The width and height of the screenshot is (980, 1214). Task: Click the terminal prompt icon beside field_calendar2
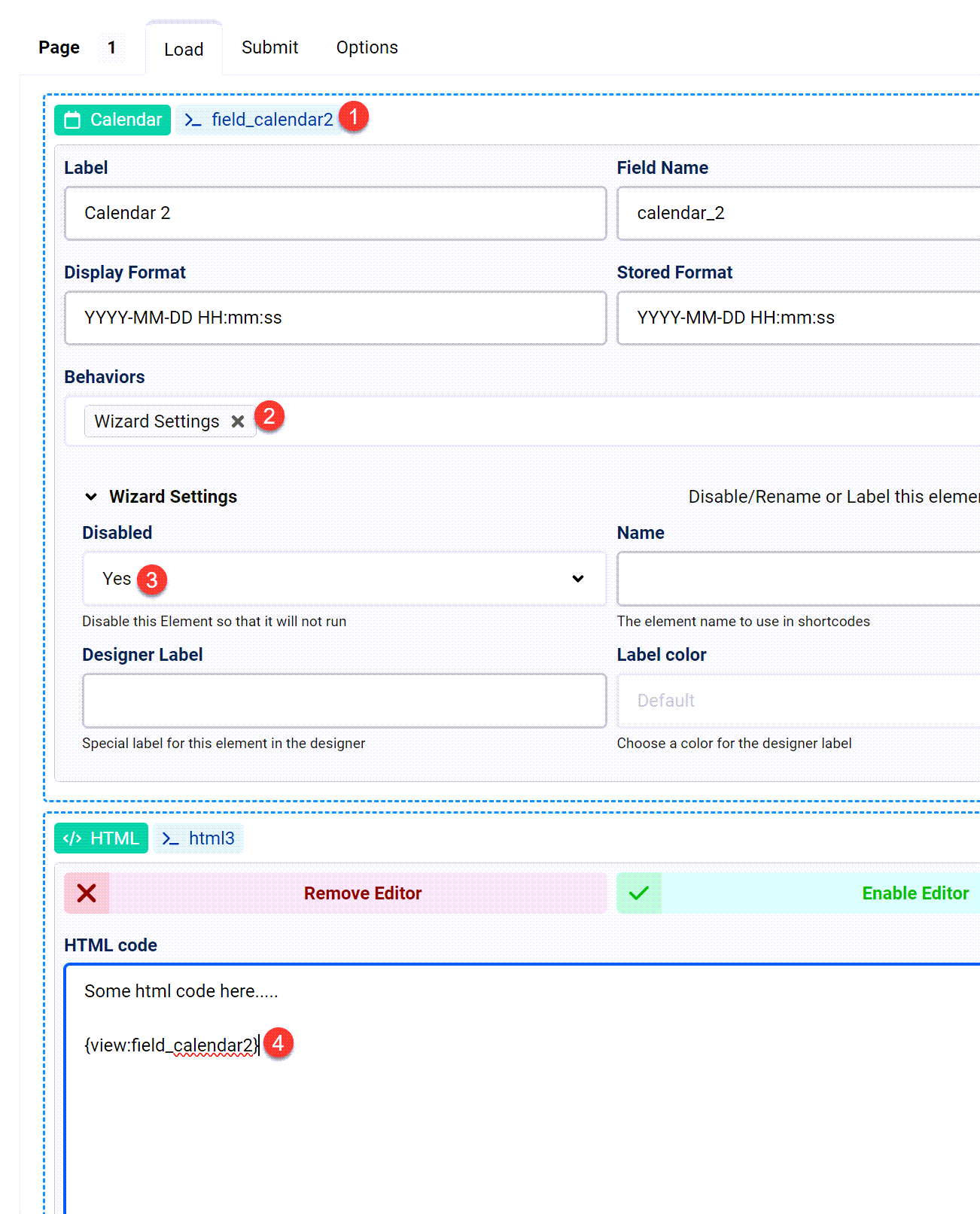(x=193, y=120)
